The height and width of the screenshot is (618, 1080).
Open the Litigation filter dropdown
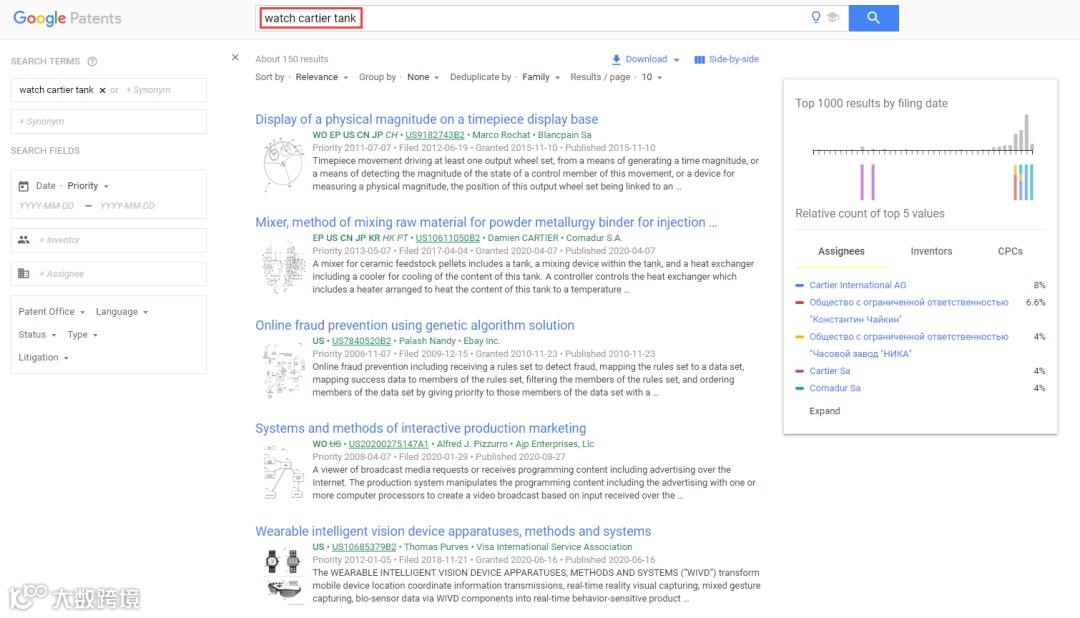[x=43, y=358]
